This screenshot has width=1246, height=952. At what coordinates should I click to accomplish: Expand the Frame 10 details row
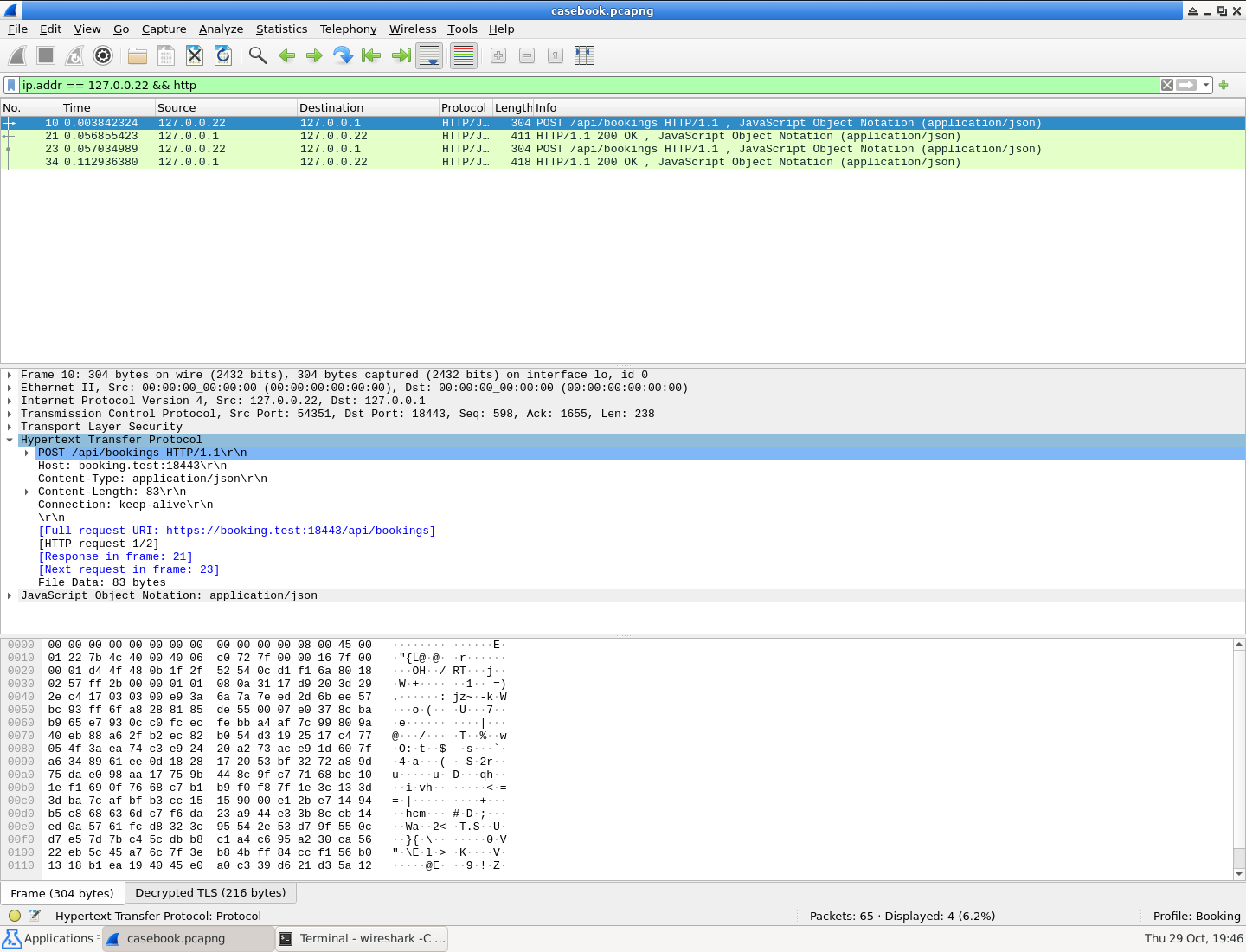click(x=10, y=376)
